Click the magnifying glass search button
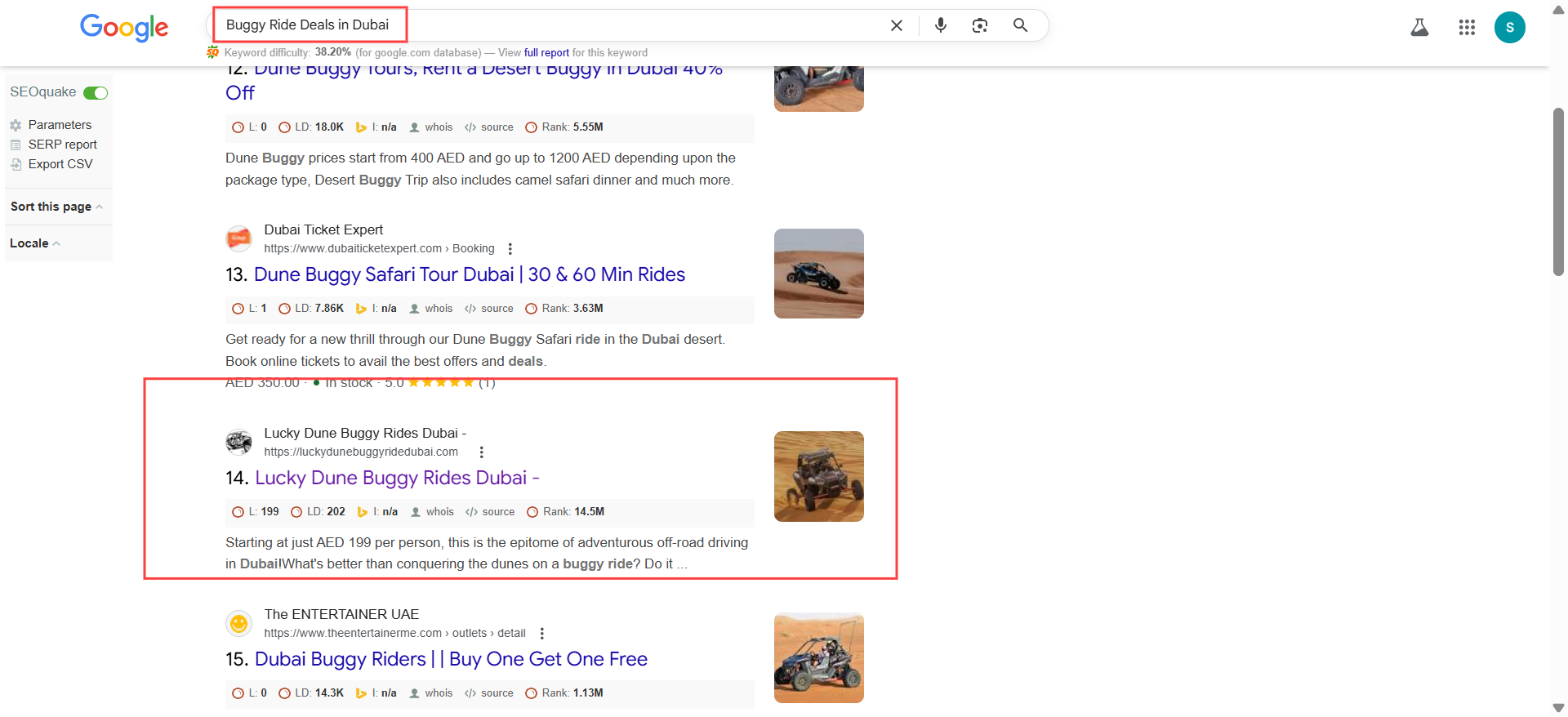 pos(1020,25)
